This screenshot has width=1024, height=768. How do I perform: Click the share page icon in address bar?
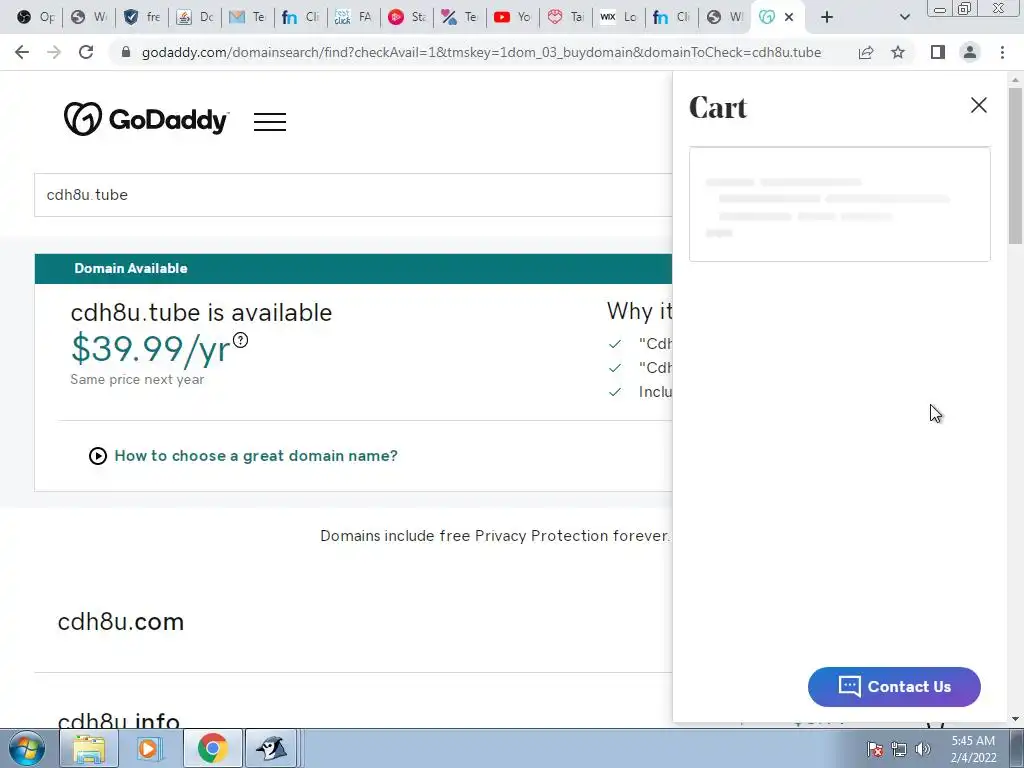click(x=866, y=52)
